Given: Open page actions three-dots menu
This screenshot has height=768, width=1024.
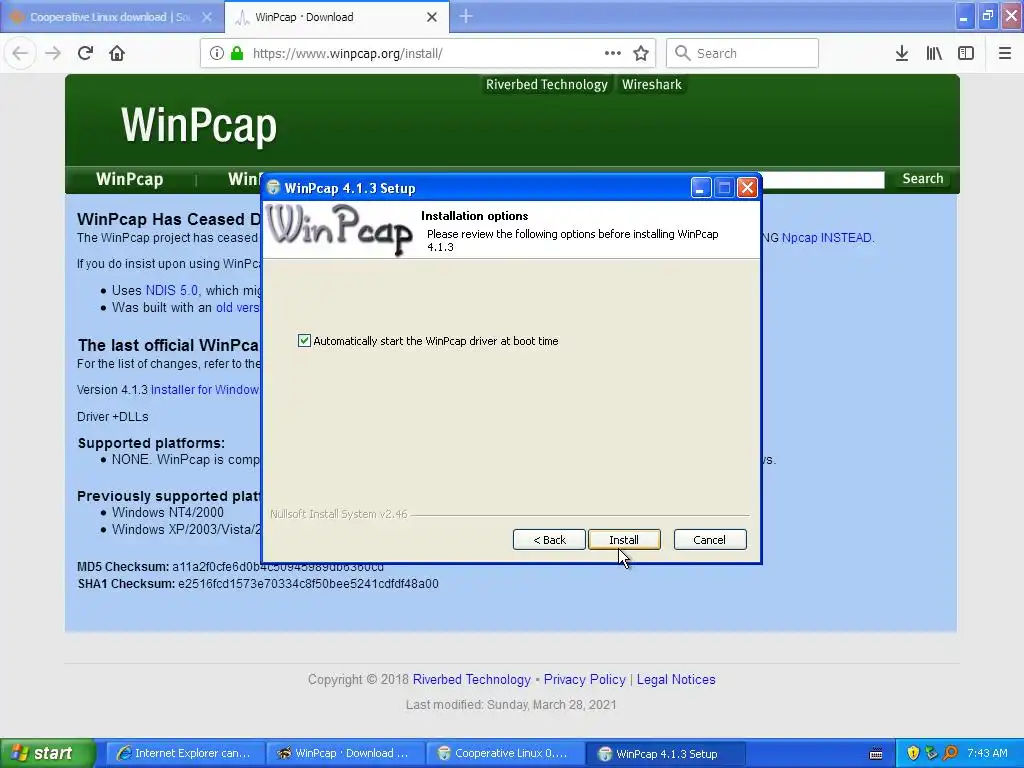Looking at the screenshot, I should click(613, 53).
